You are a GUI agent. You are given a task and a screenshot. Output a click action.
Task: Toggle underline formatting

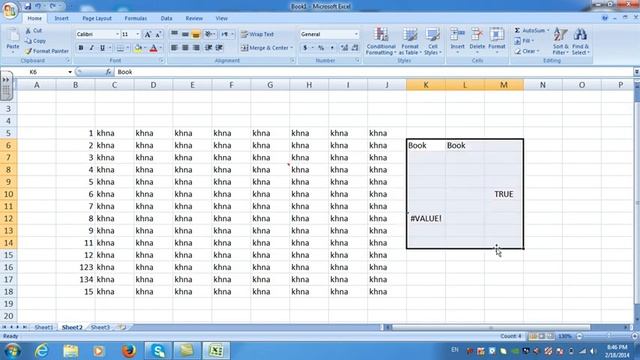(x=102, y=48)
